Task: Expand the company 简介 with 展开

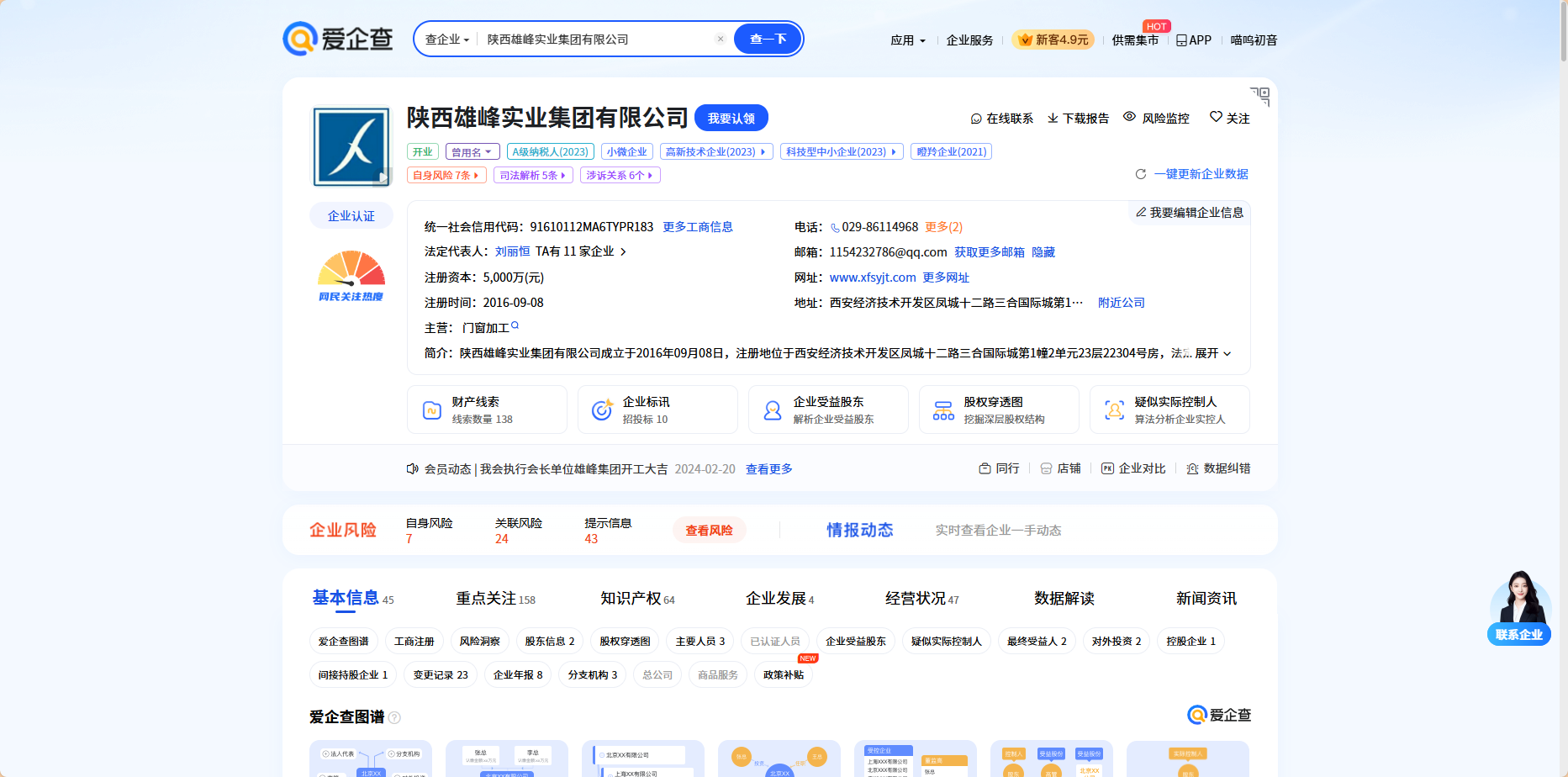Action: (1212, 353)
